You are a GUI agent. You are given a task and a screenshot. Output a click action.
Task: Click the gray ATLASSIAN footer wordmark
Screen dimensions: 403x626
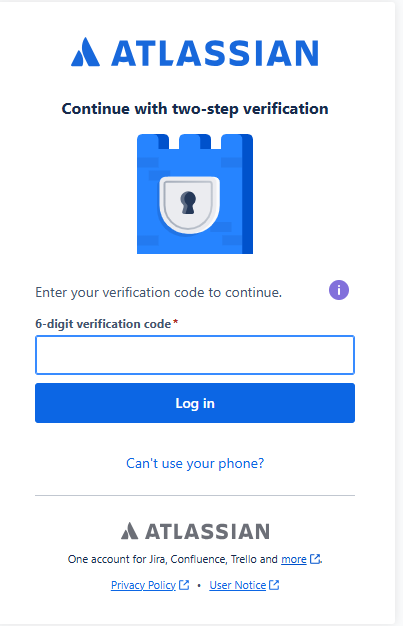point(207,531)
